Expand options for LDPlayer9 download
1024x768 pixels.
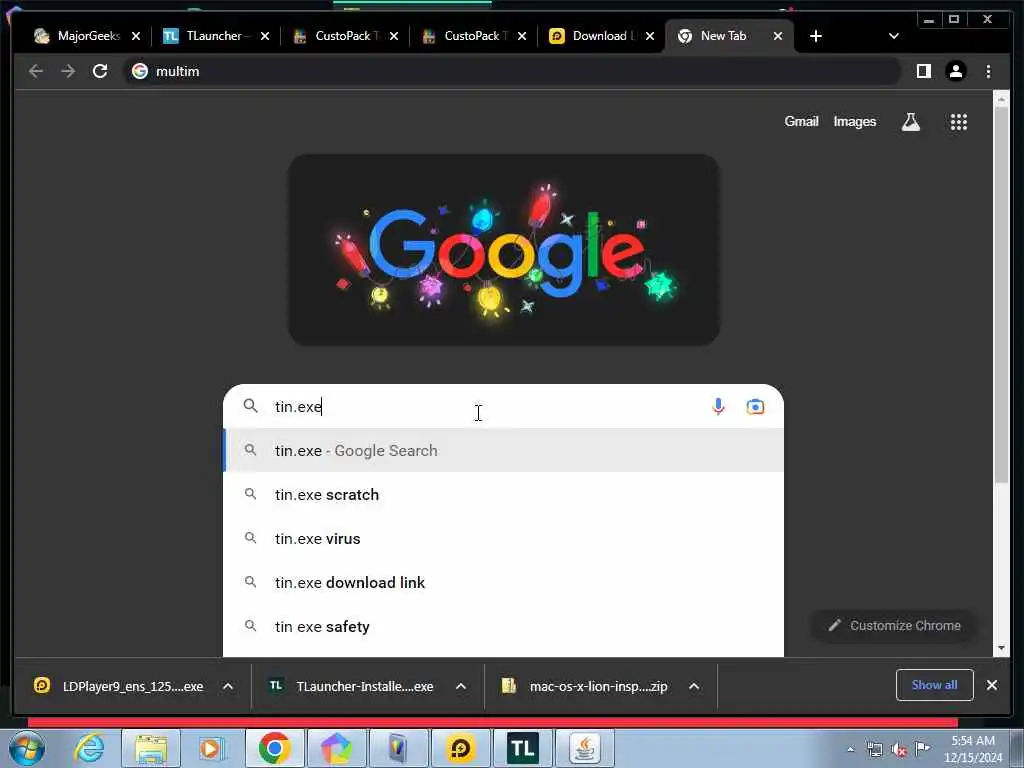coord(228,686)
